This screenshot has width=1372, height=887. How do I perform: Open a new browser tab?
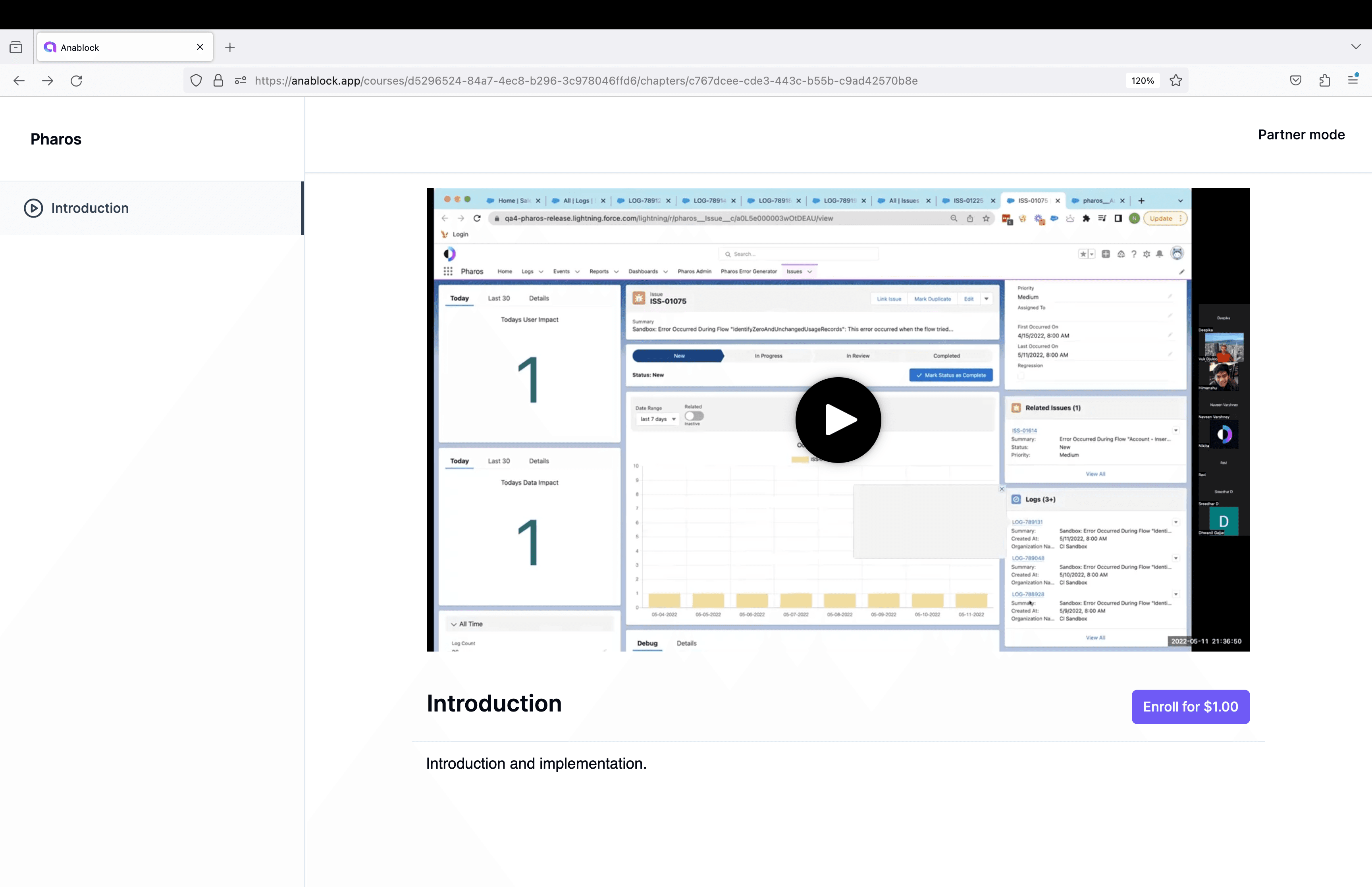[230, 47]
